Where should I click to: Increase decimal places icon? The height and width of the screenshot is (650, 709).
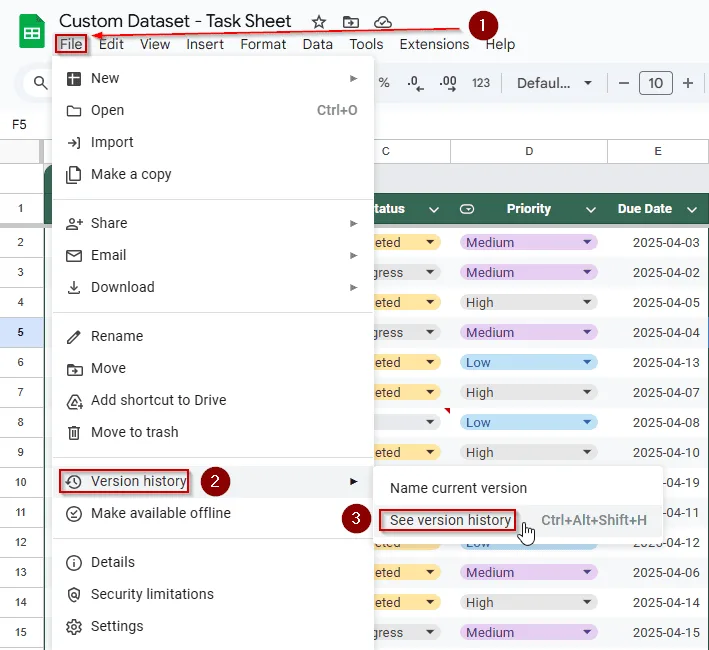(448, 83)
